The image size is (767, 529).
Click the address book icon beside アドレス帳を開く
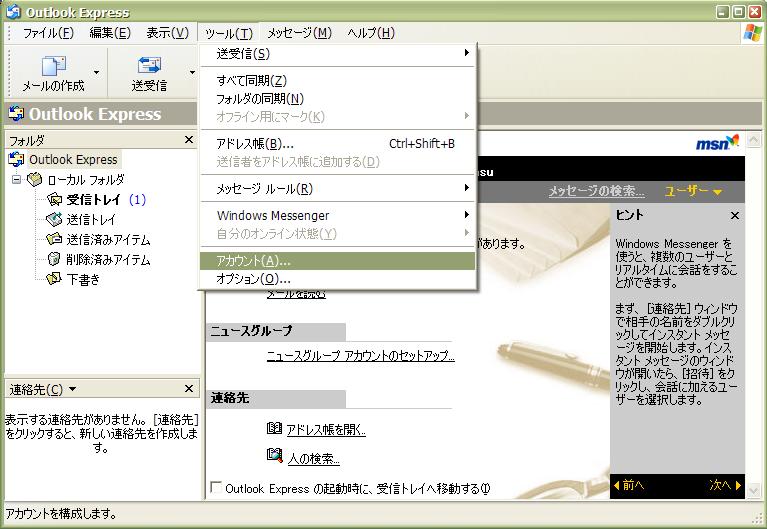pyautogui.click(x=274, y=428)
